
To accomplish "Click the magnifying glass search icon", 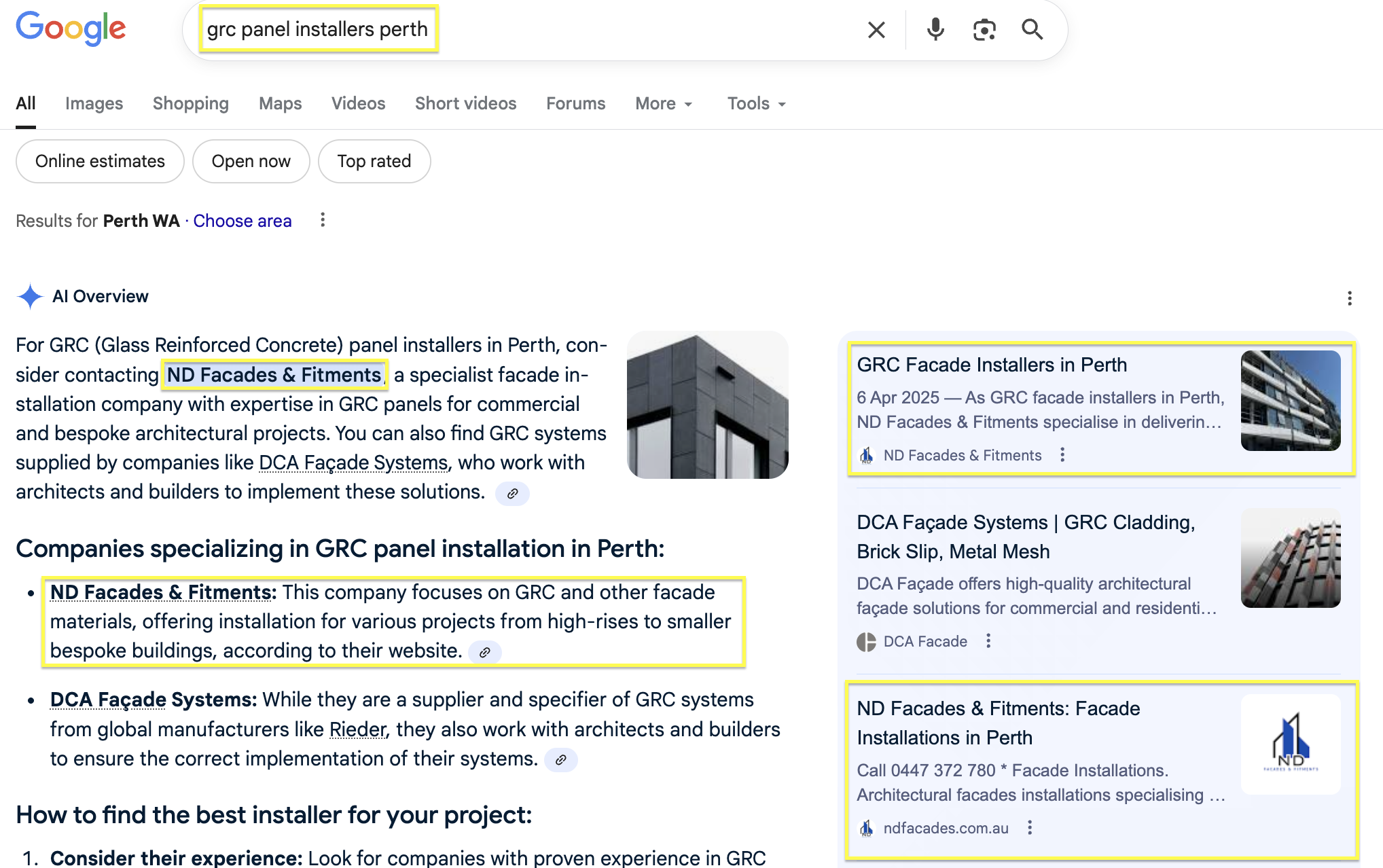I will (1032, 30).
